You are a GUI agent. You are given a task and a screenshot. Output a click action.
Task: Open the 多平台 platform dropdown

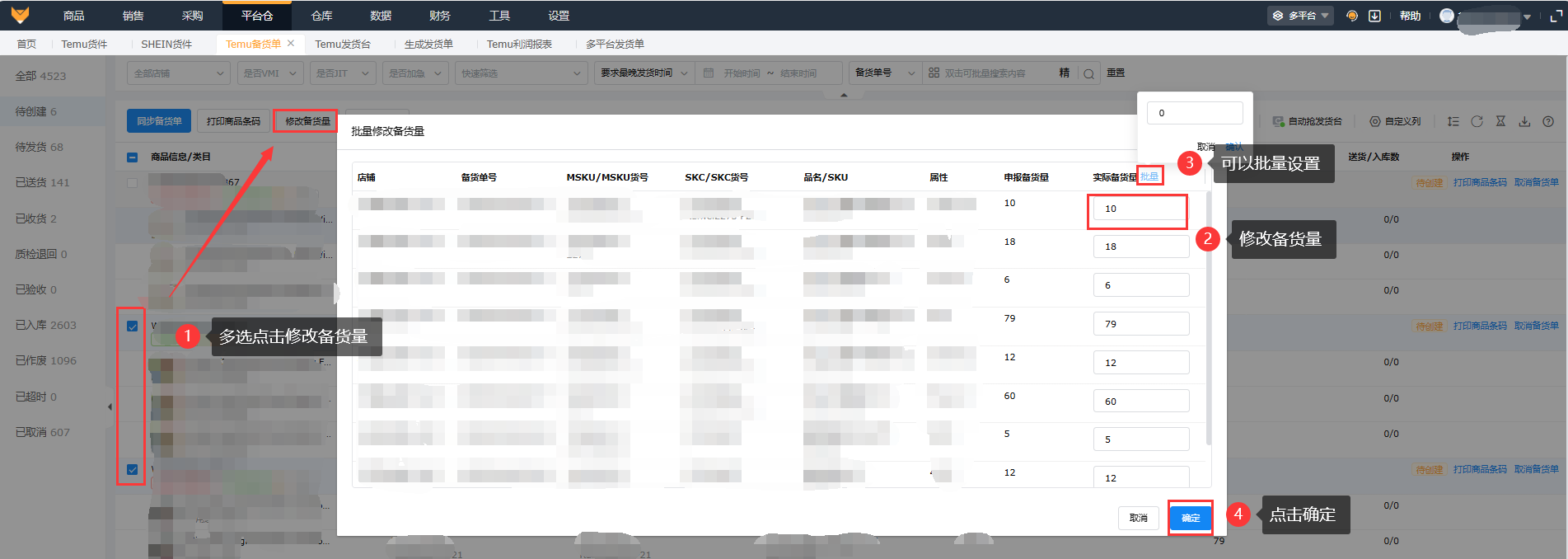click(1300, 16)
